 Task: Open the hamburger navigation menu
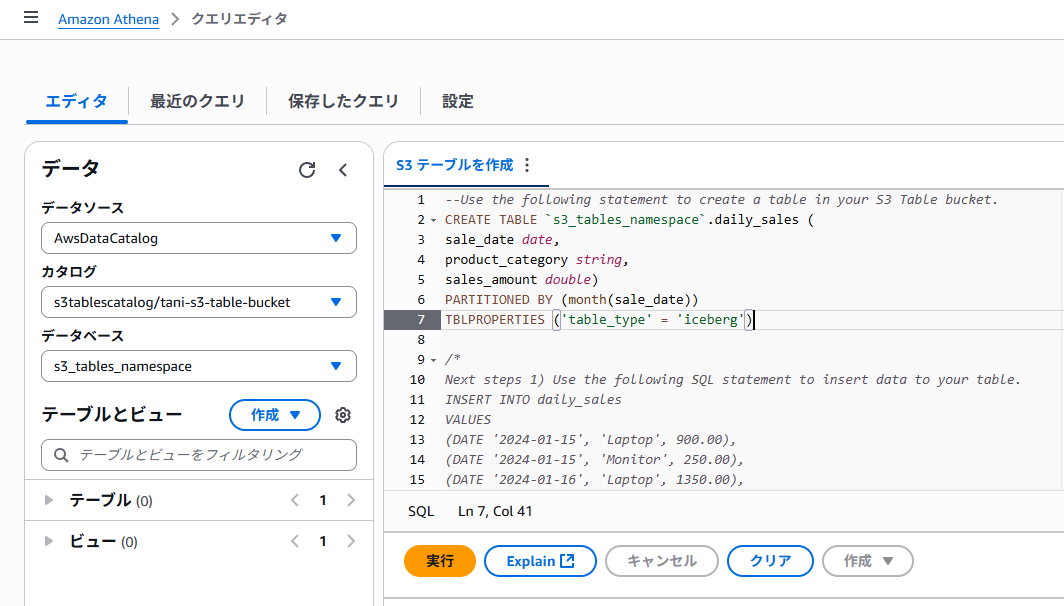coord(30,18)
